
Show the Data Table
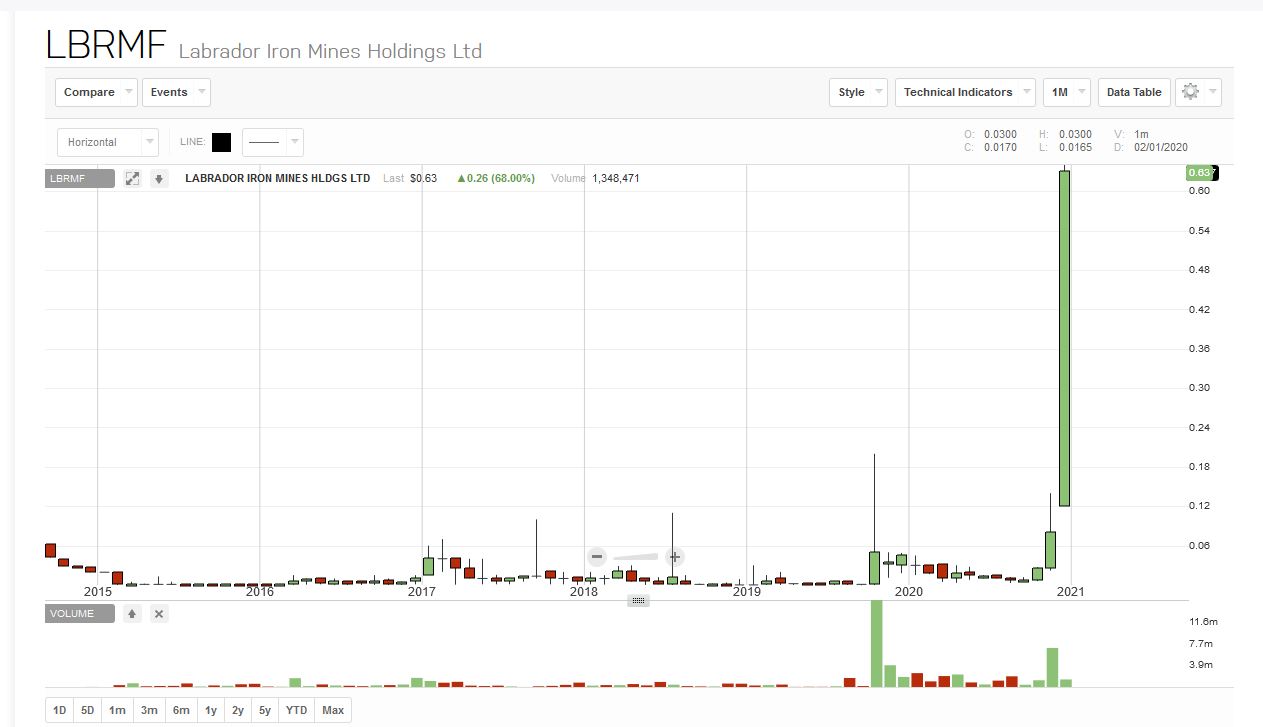(x=1133, y=92)
